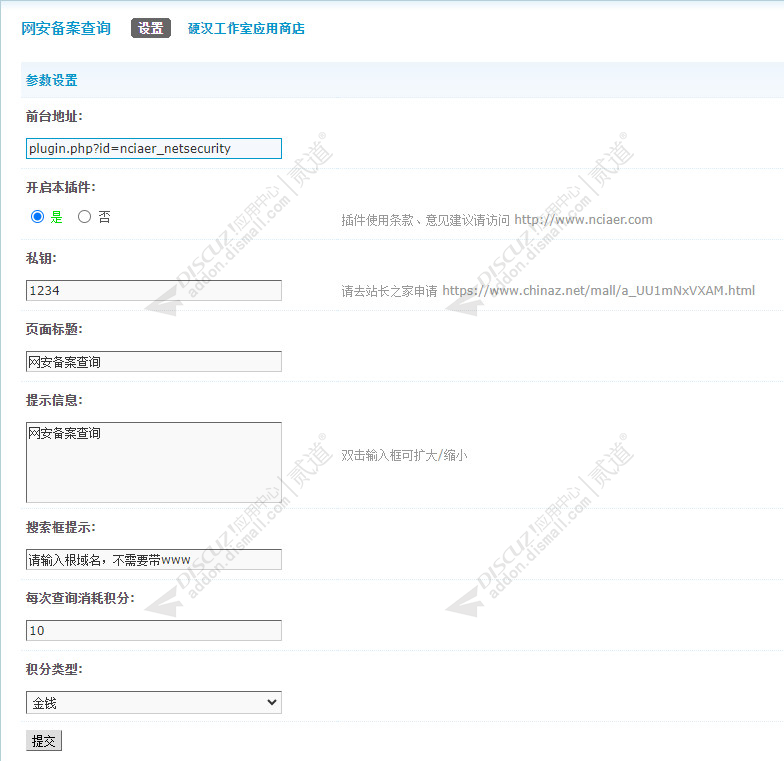The height and width of the screenshot is (761, 784).
Task: Select the 是 radio button
Action: click(38, 217)
